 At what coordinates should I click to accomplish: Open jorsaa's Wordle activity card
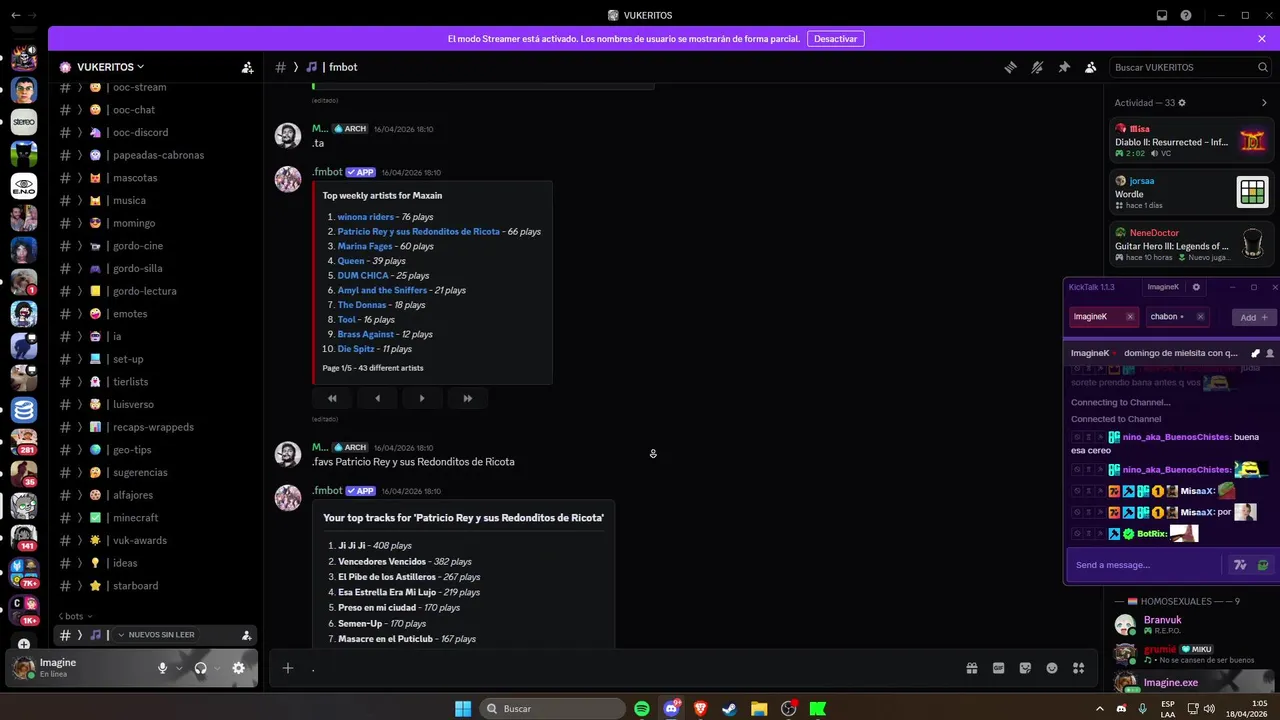tap(1192, 193)
